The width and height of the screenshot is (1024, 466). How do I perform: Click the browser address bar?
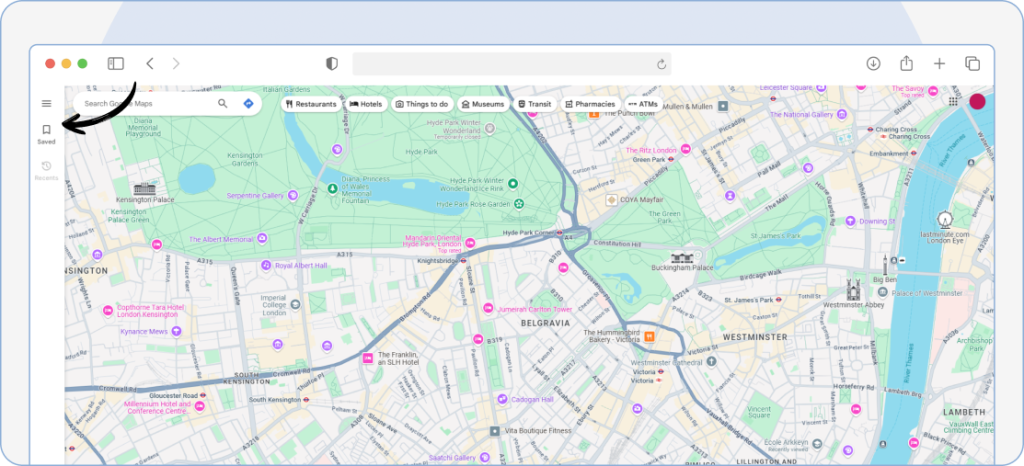511,63
